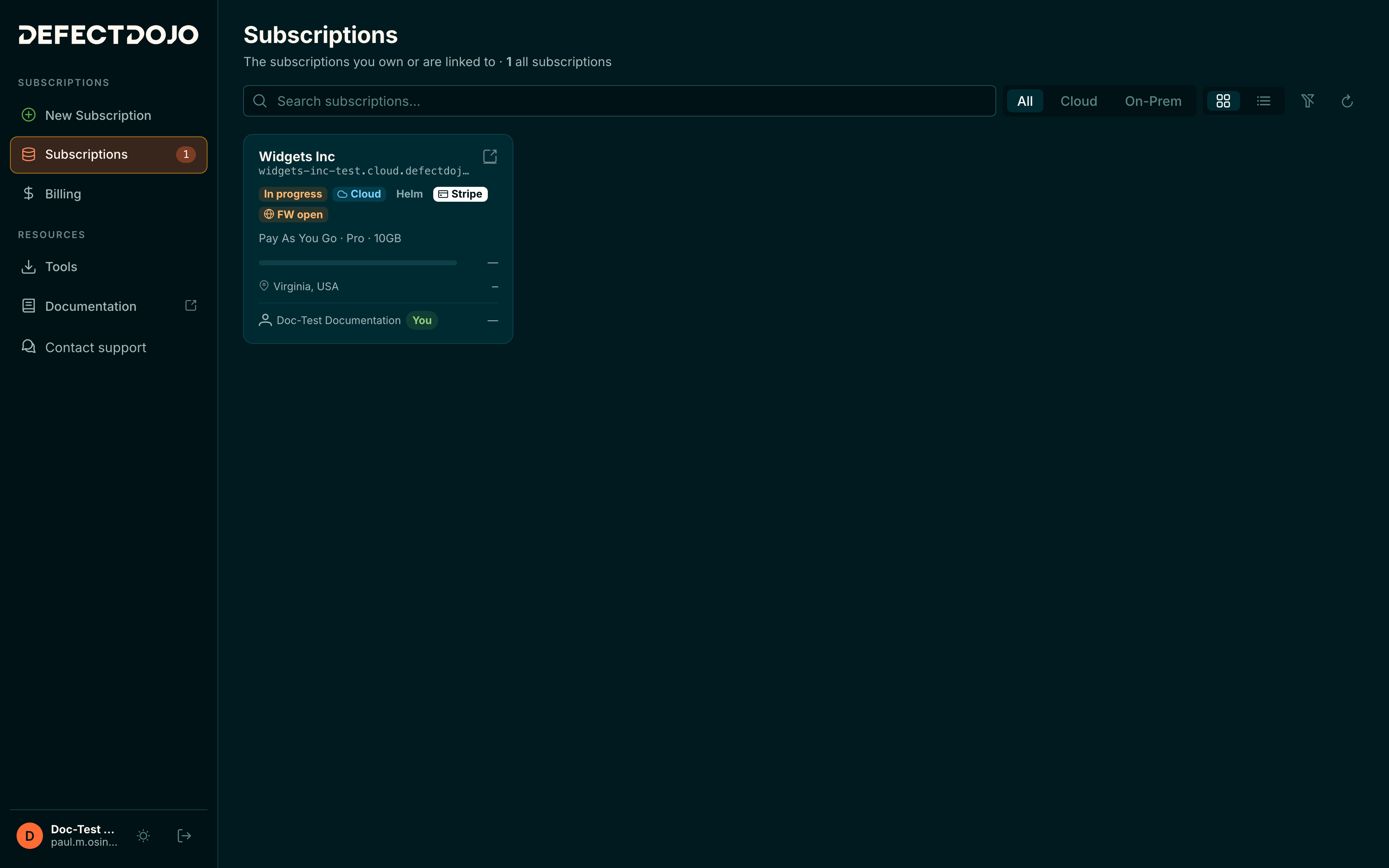Click the FW open firewall badge
The height and width of the screenshot is (868, 1389).
pos(293,215)
